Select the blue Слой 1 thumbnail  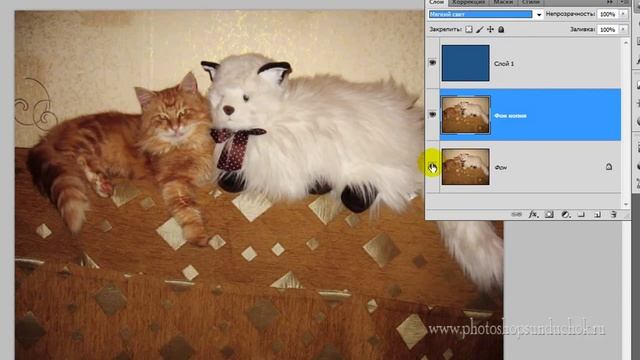click(x=465, y=63)
